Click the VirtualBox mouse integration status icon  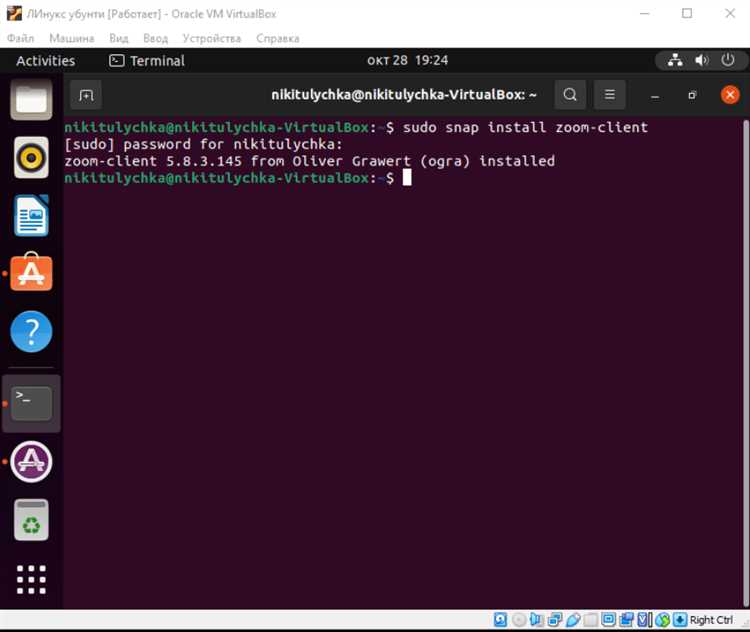[x=662, y=620]
